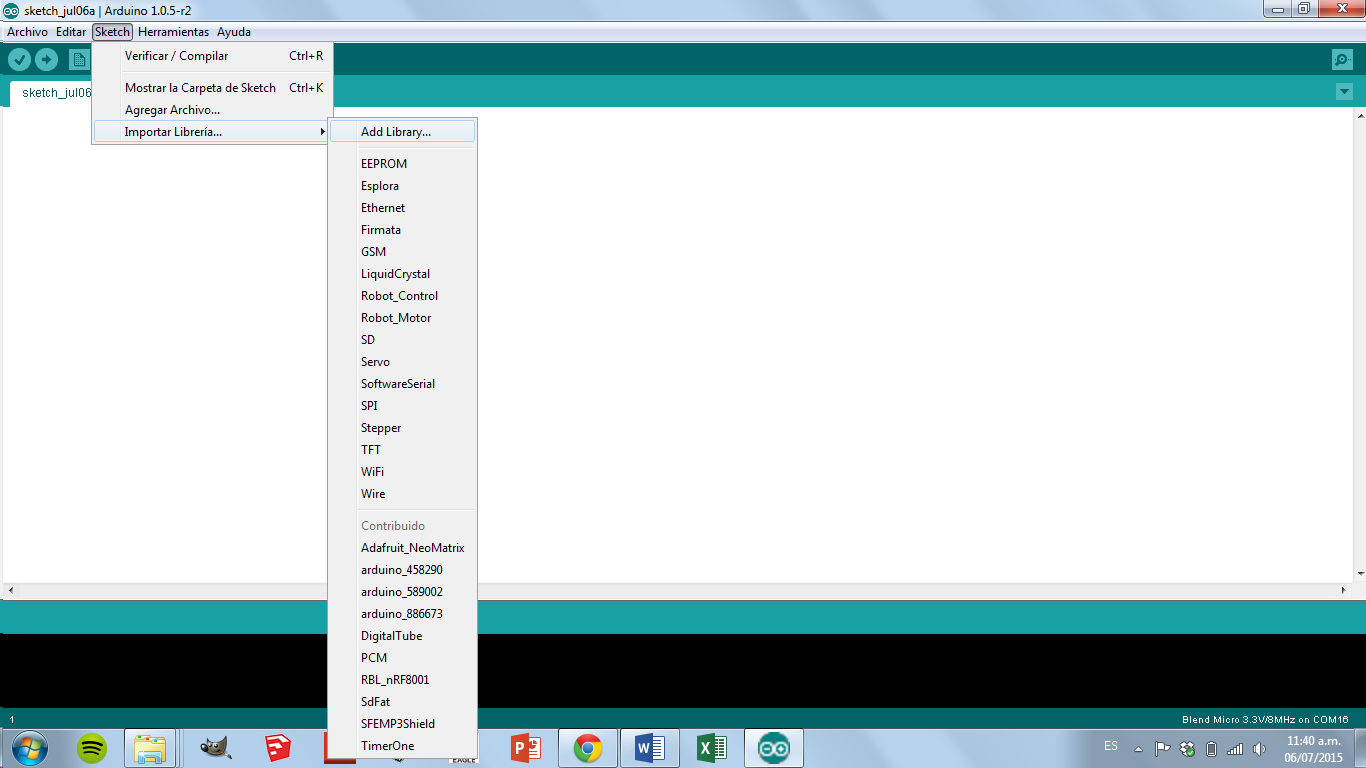Import the DigitalTube library
The image size is (1366, 768).
pos(403,636)
